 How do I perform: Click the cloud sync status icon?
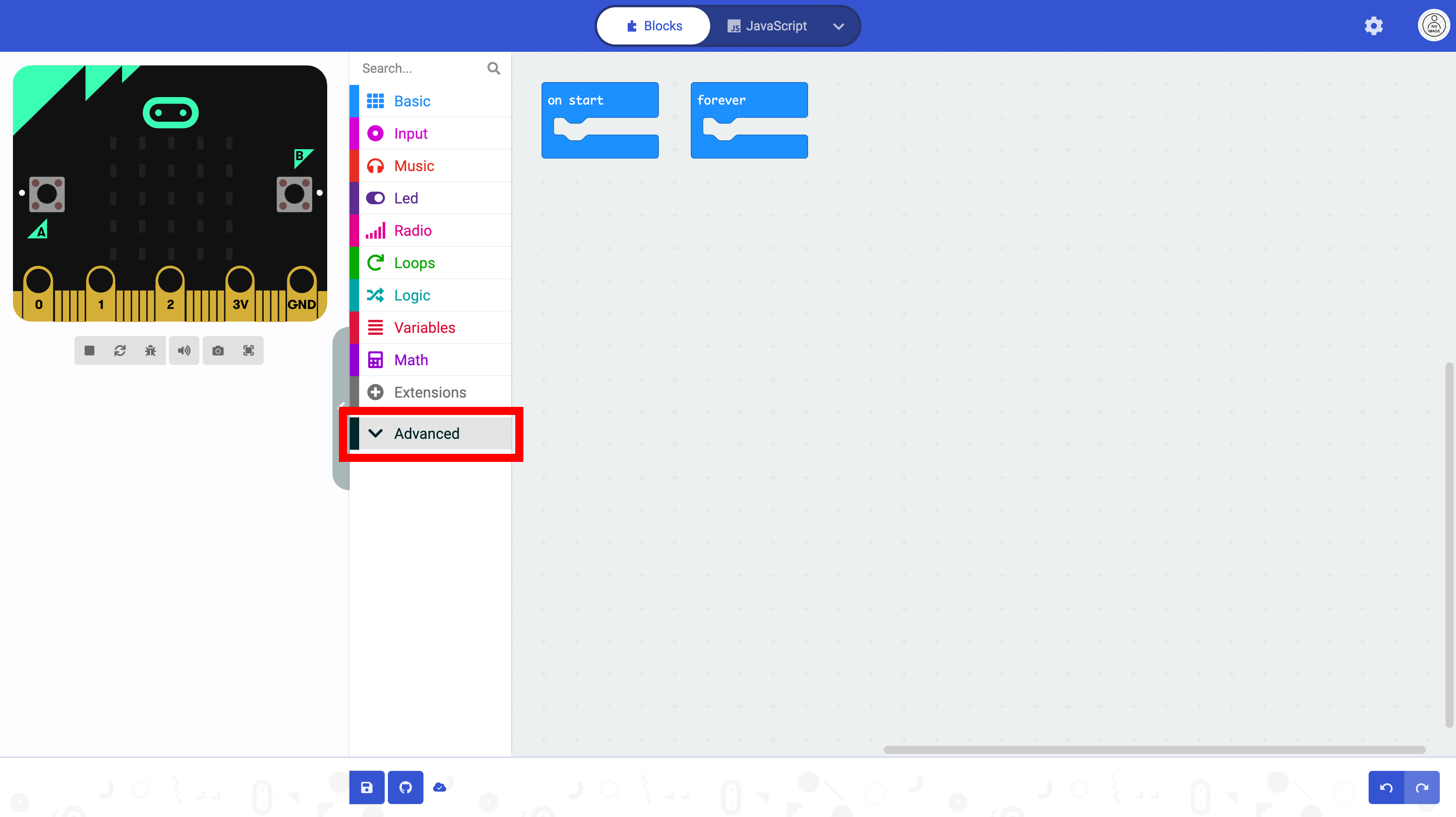(x=439, y=787)
